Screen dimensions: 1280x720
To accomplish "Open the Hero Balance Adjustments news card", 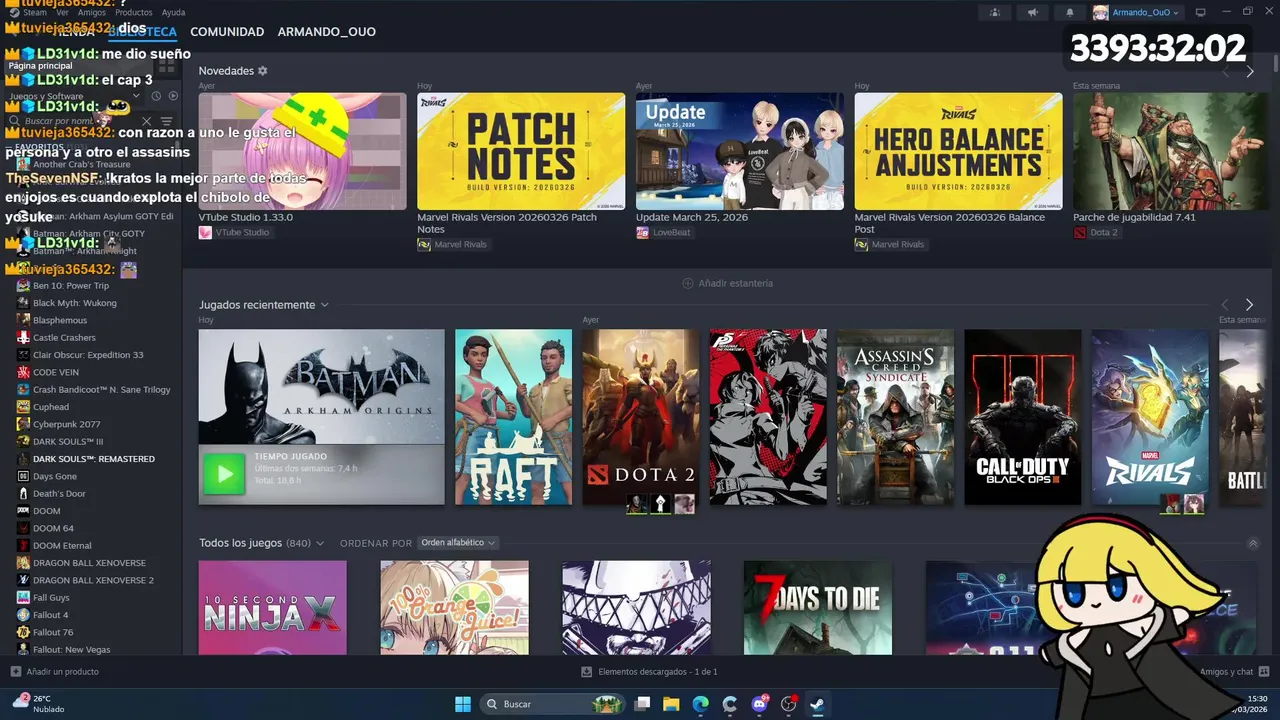I will [x=958, y=151].
